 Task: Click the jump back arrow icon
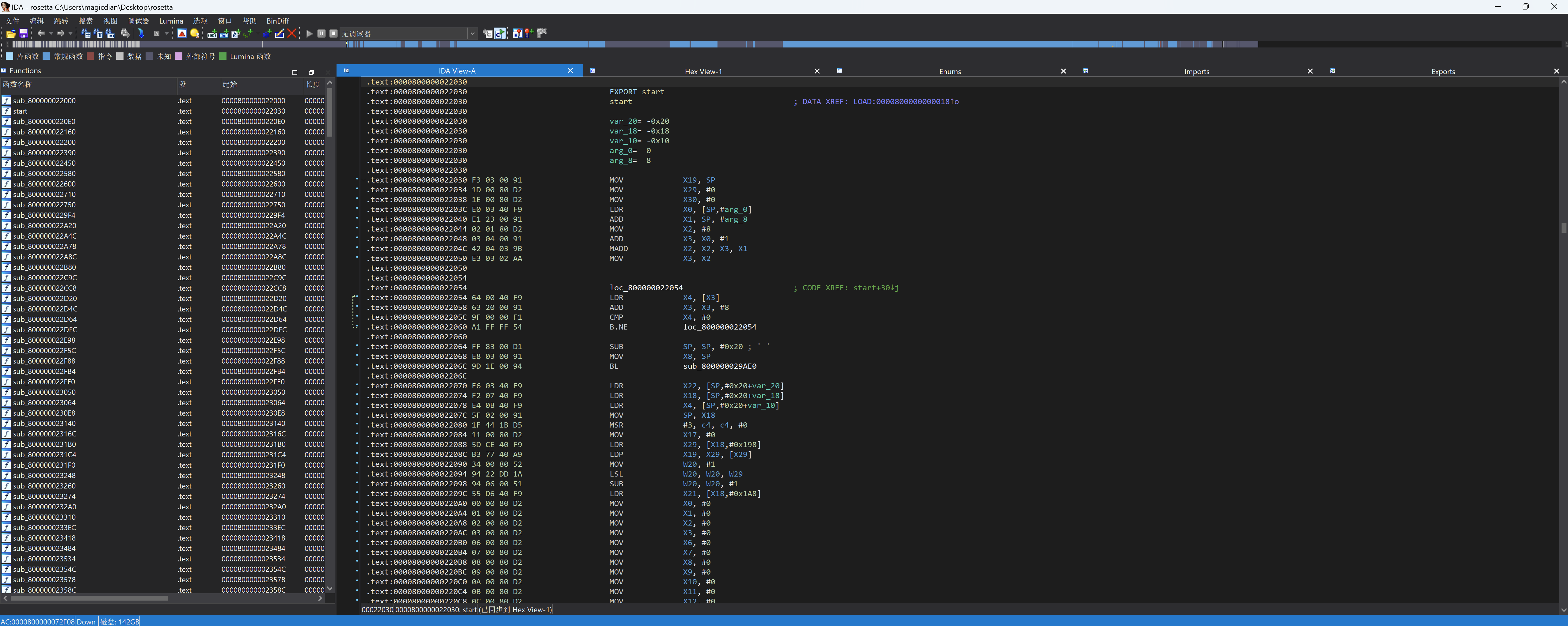coord(41,33)
